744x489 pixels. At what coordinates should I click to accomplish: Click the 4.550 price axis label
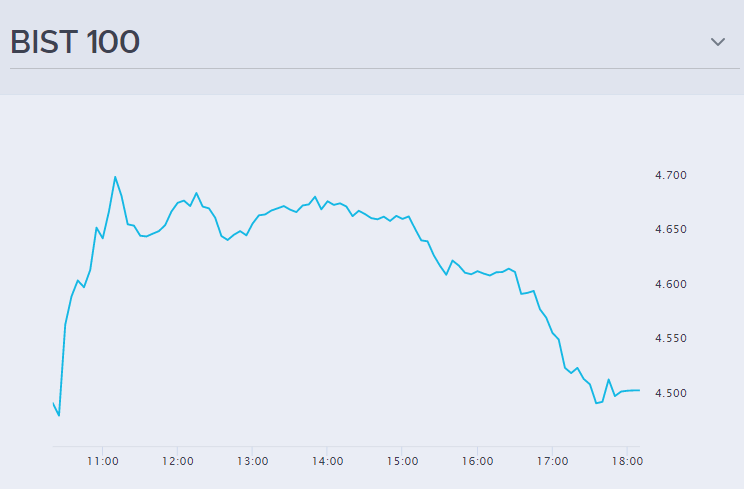click(671, 339)
